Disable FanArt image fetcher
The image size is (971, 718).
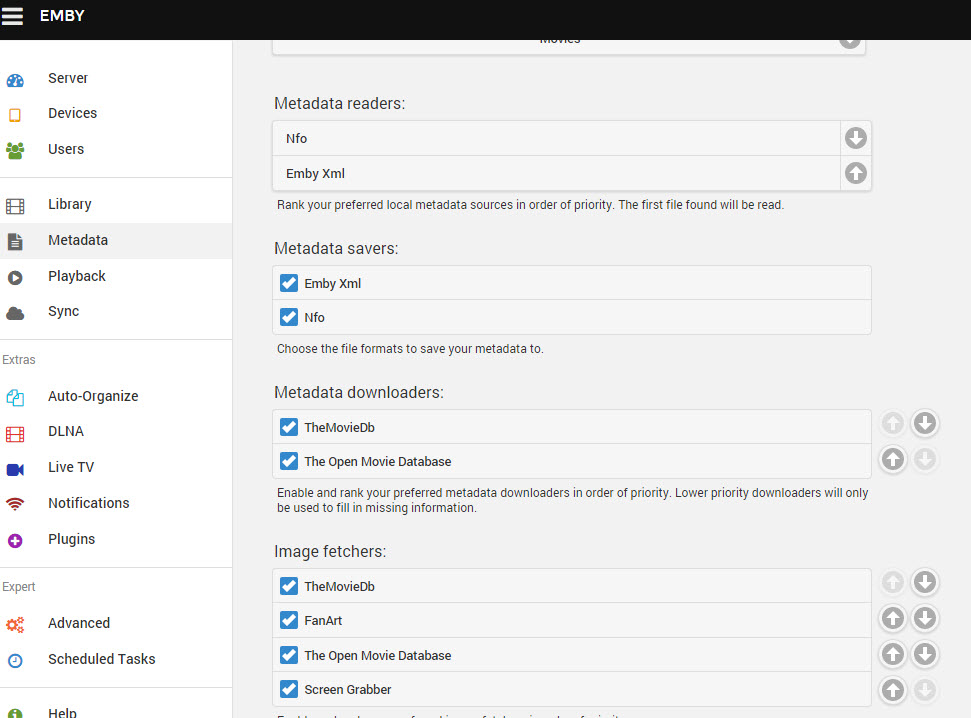coord(289,621)
